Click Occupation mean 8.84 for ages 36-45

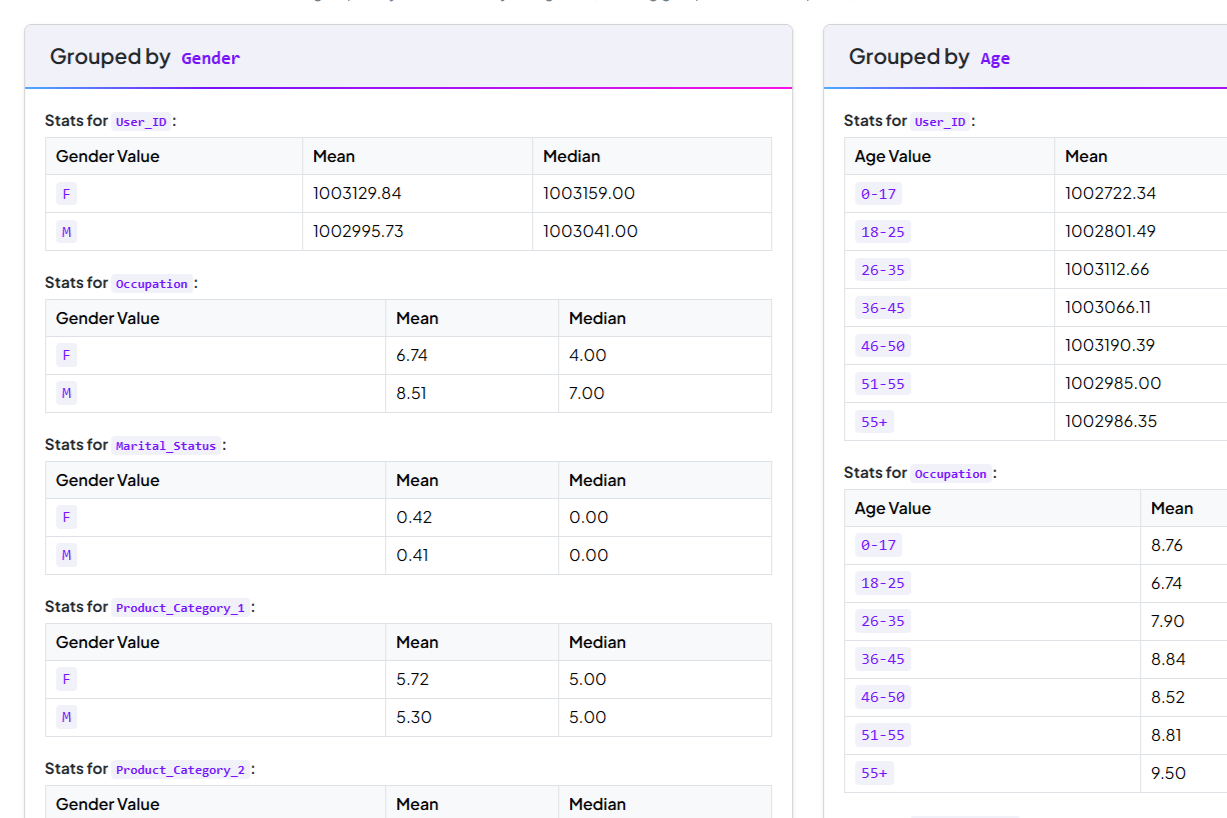coord(1168,659)
